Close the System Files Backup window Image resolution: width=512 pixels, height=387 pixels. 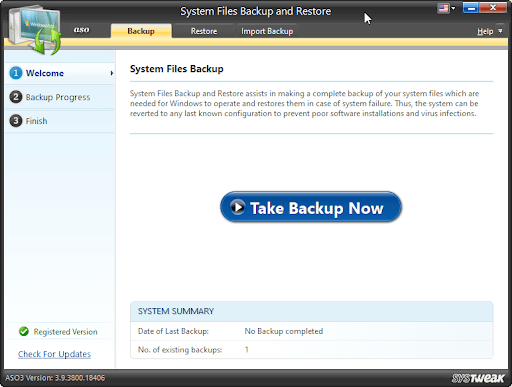click(x=493, y=8)
